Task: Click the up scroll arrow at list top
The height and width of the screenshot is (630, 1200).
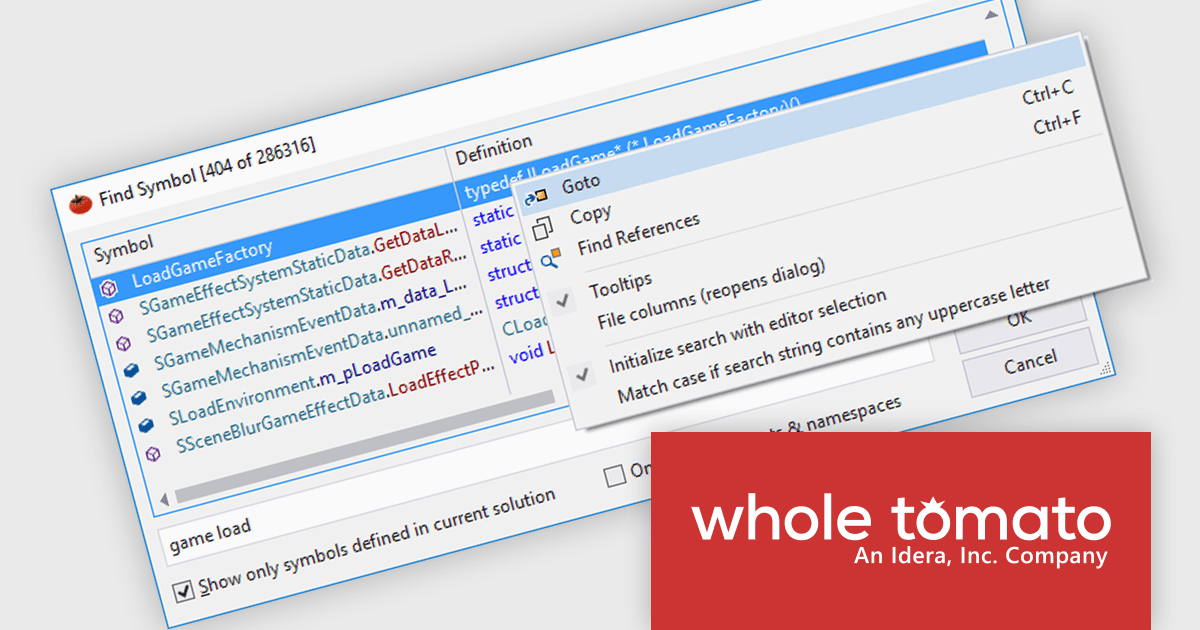Action: [x=990, y=15]
